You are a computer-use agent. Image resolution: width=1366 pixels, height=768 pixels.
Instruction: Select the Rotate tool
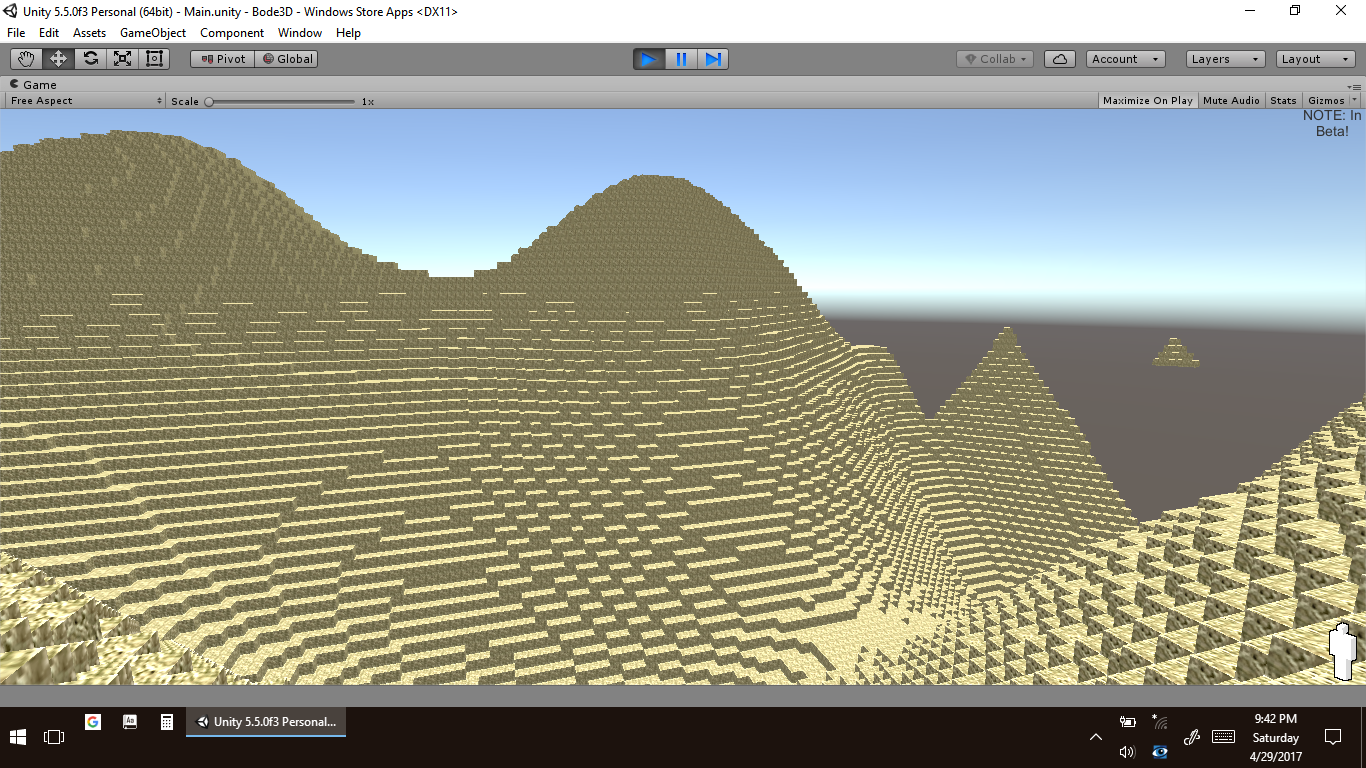(x=90, y=59)
